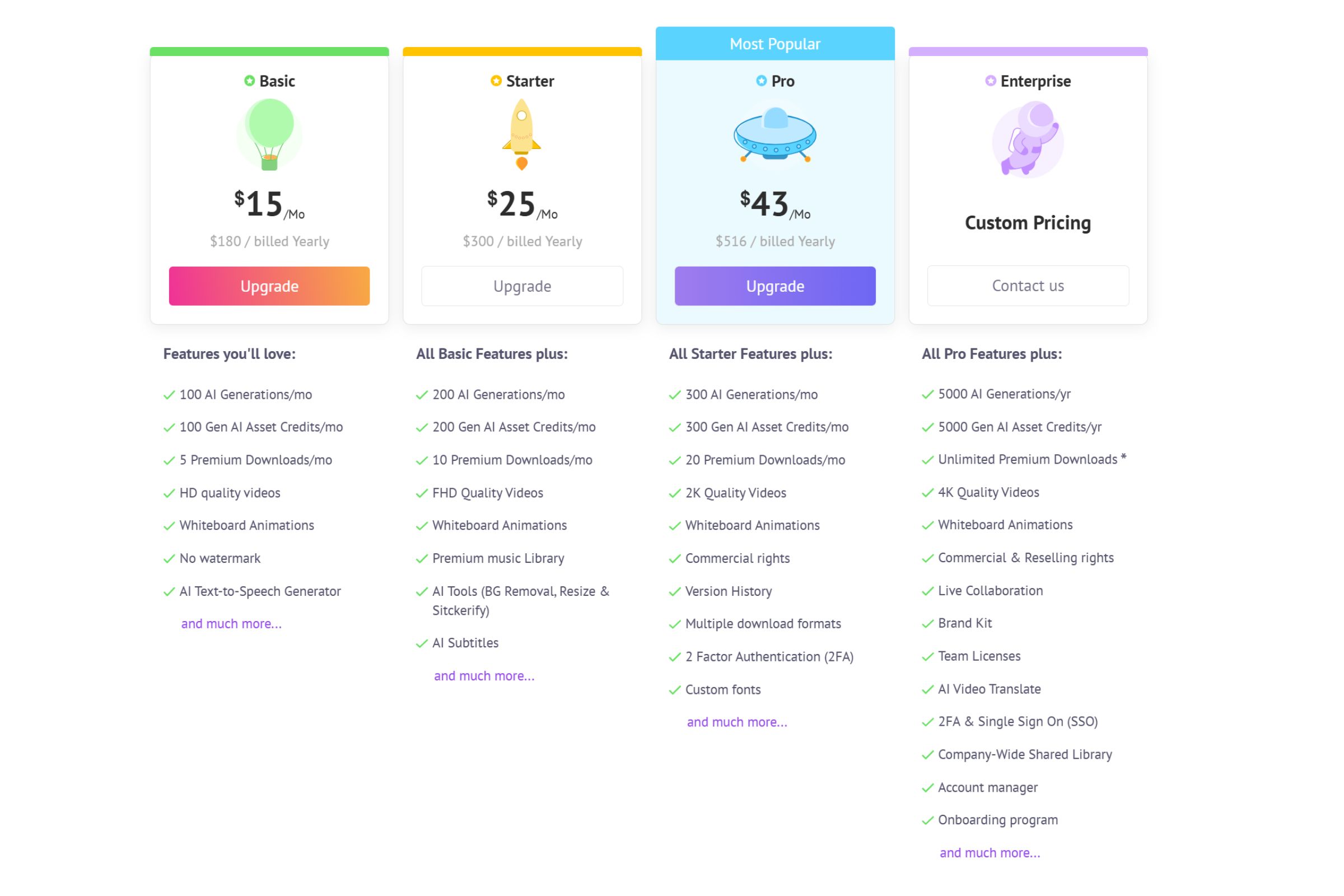Click the yellow rocket illustration

tap(522, 135)
